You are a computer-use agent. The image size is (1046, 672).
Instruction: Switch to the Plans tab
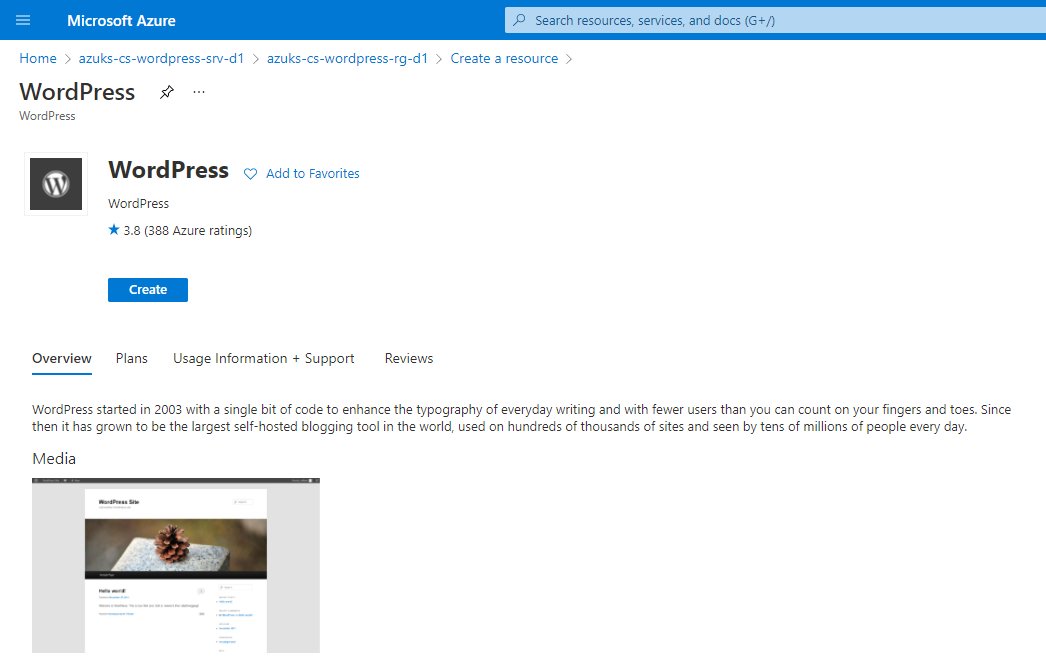click(x=131, y=358)
